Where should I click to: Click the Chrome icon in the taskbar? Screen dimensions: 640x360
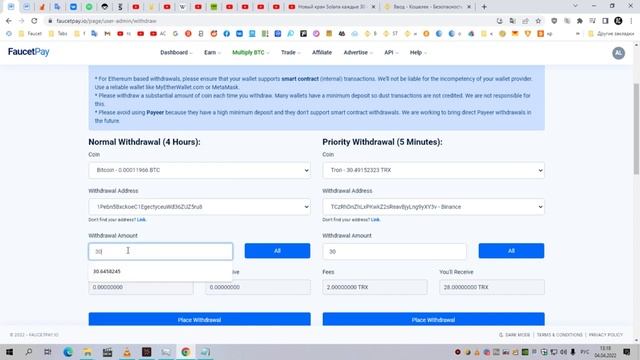pyautogui.click(x=186, y=352)
